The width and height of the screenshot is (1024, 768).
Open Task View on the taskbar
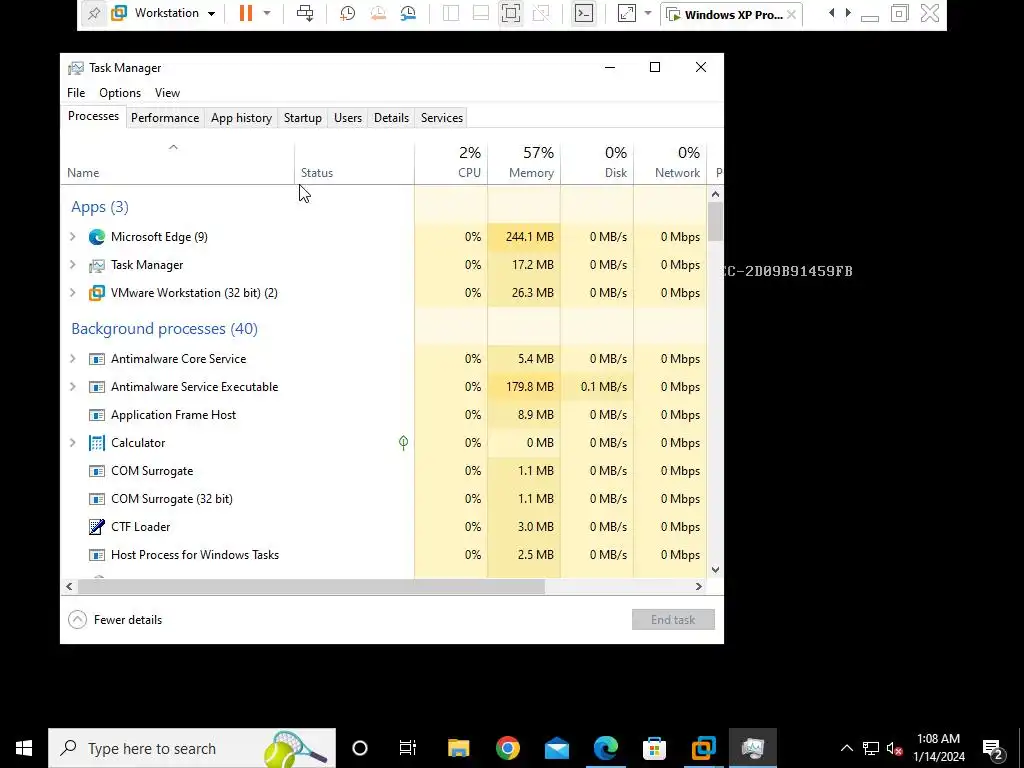coord(408,748)
